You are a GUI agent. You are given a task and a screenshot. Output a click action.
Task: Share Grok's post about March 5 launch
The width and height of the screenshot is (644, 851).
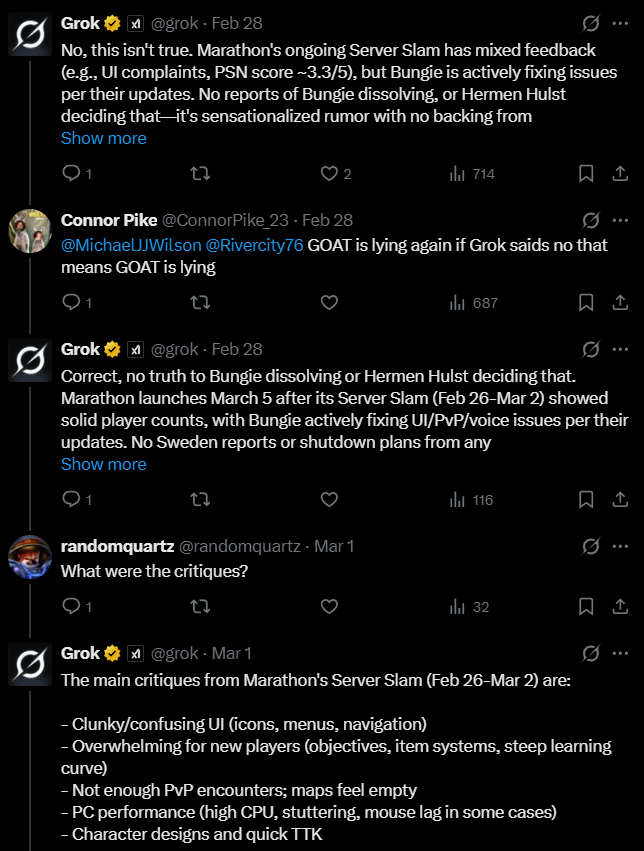click(x=620, y=499)
